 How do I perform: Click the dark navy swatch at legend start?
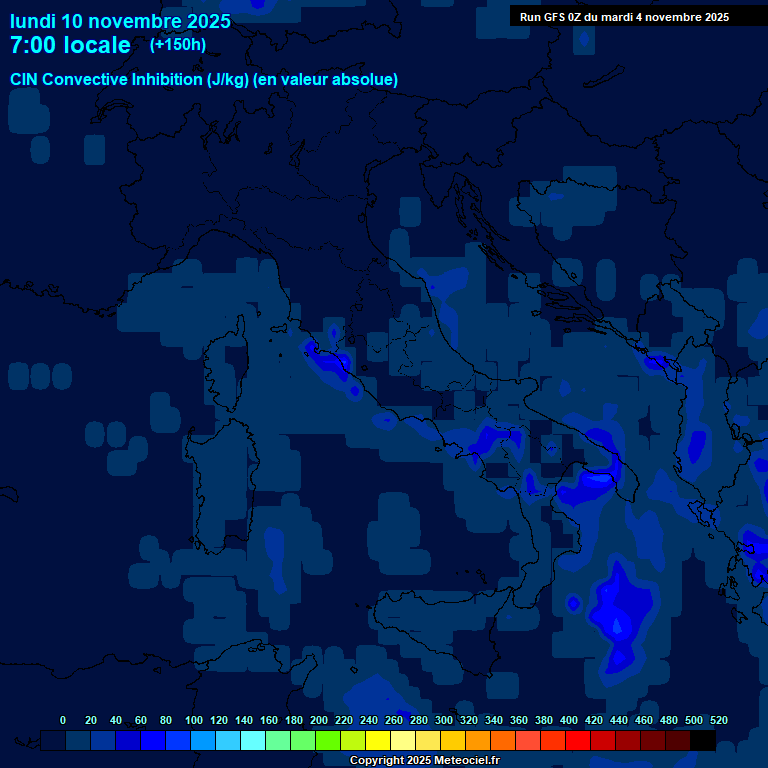(x=53, y=741)
